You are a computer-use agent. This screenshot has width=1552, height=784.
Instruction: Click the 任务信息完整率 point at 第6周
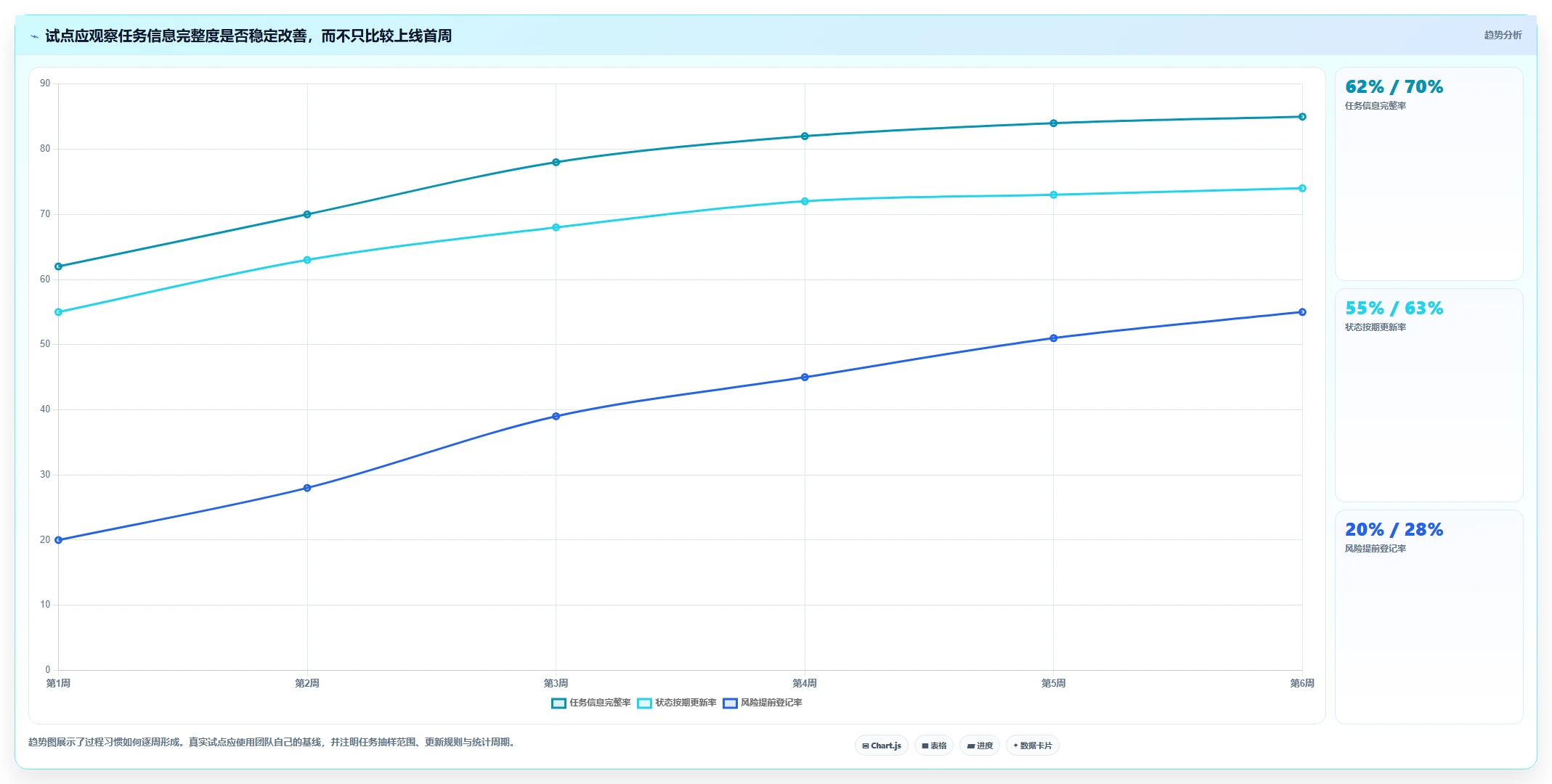tap(1302, 117)
